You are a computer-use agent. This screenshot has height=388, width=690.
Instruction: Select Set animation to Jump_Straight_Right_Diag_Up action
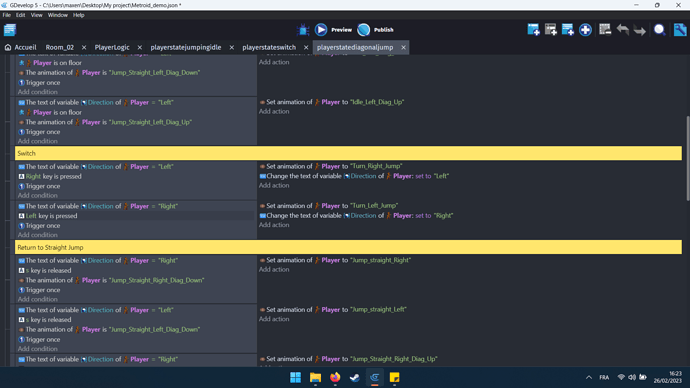click(x=348, y=359)
